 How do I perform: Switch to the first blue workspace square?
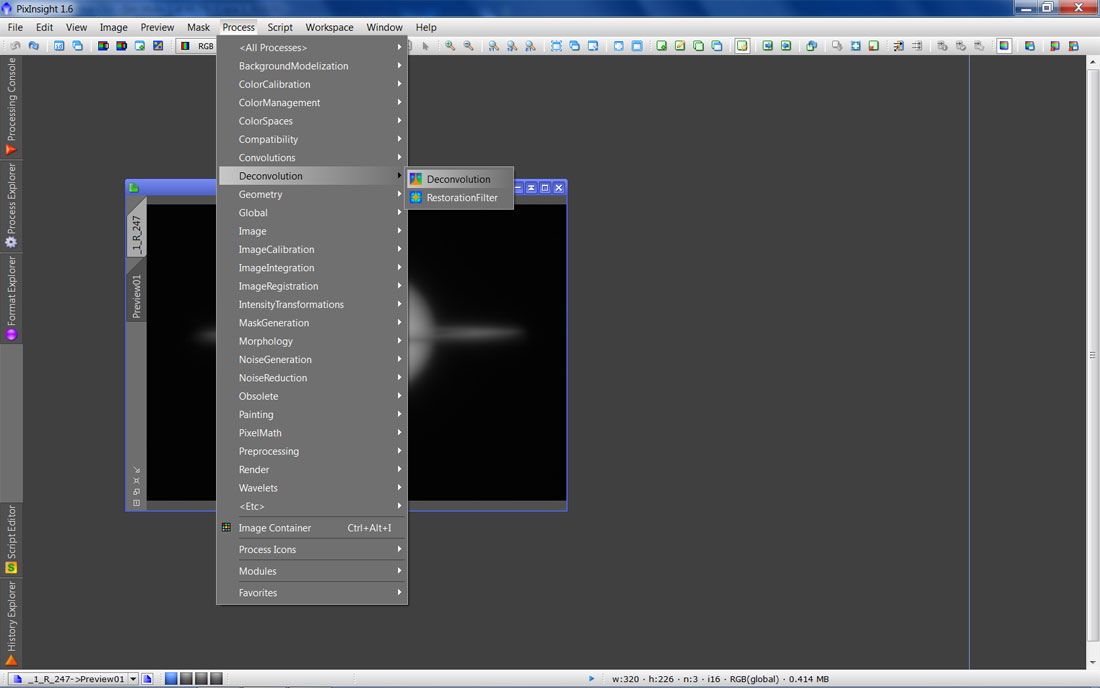(171, 679)
